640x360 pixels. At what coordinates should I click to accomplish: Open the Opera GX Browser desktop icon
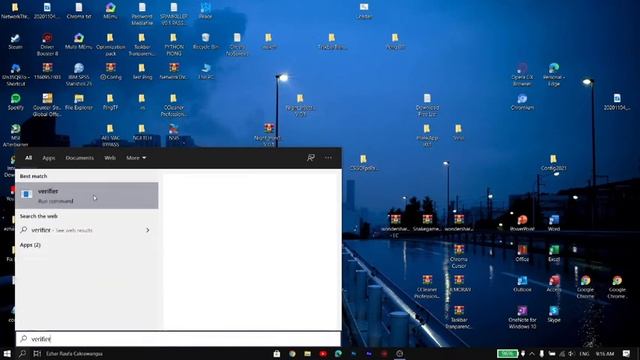(x=522, y=75)
